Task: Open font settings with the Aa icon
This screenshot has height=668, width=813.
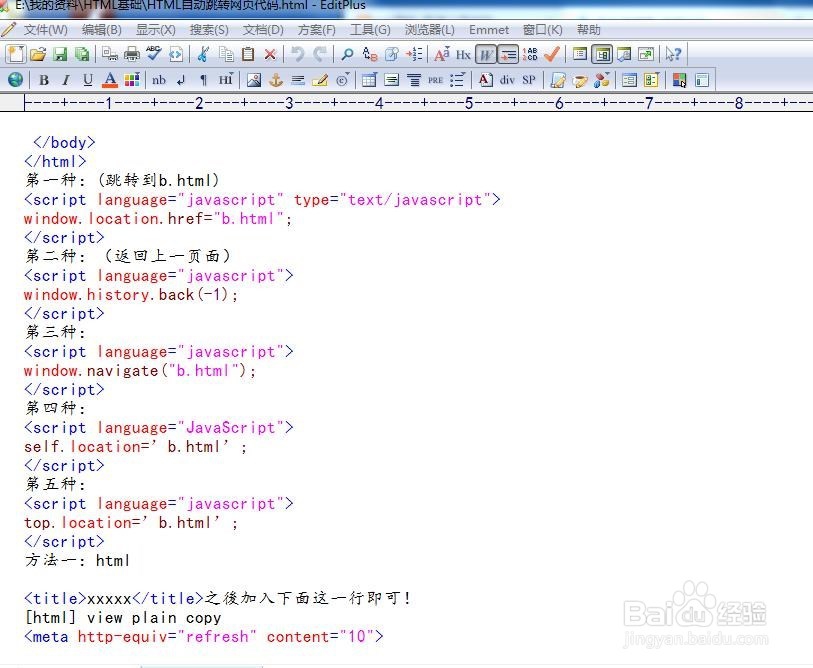Action: click(x=442, y=54)
